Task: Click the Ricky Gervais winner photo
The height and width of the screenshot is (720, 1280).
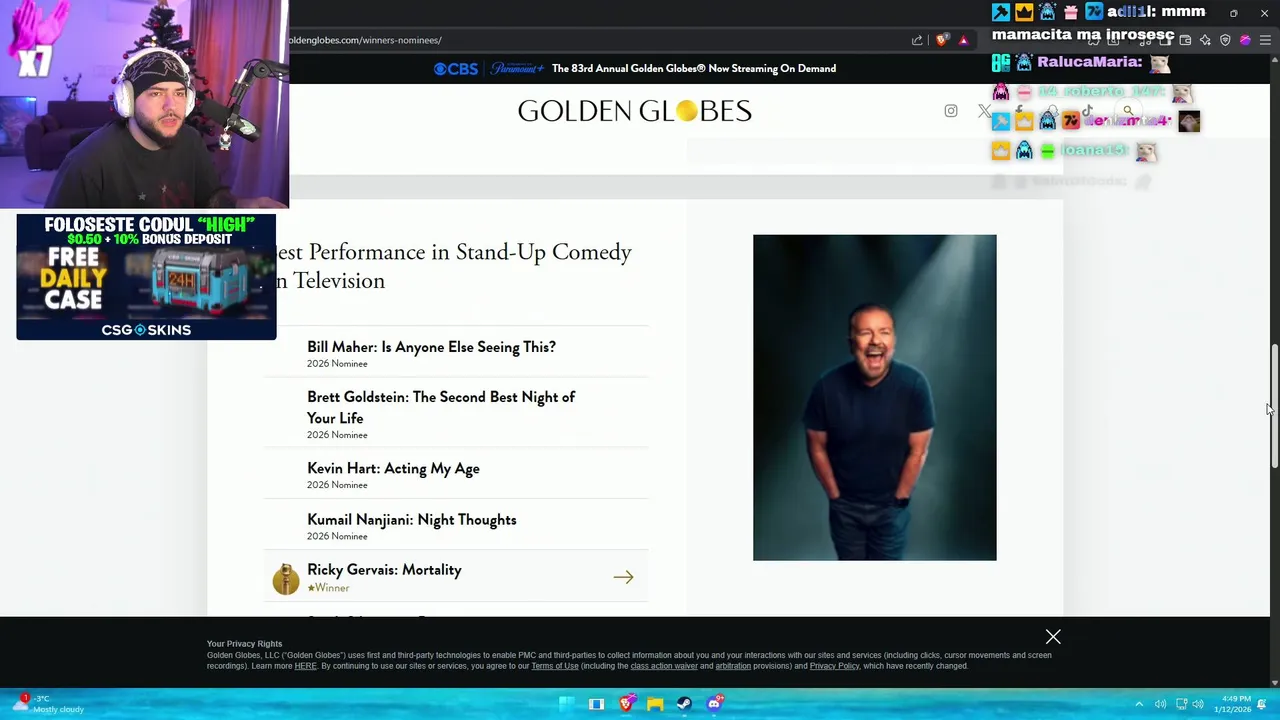Action: pyautogui.click(x=875, y=398)
